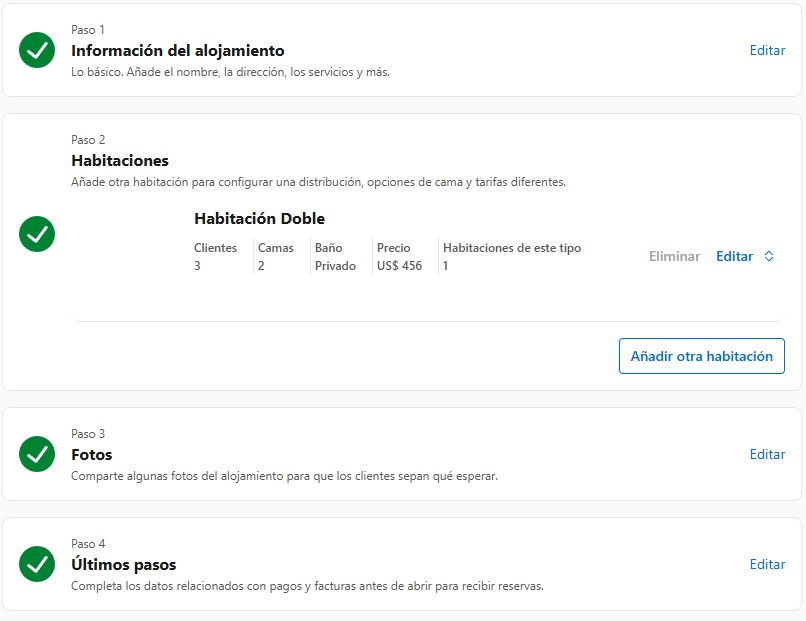Click the Clientes column label
The image size is (806, 621).
coord(215,248)
